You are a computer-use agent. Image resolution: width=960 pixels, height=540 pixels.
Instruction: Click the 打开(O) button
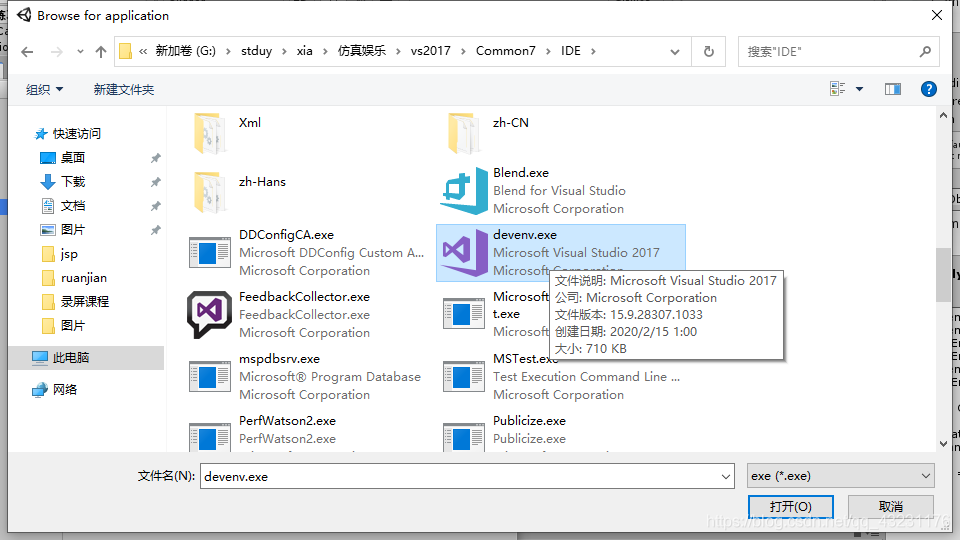(x=790, y=506)
